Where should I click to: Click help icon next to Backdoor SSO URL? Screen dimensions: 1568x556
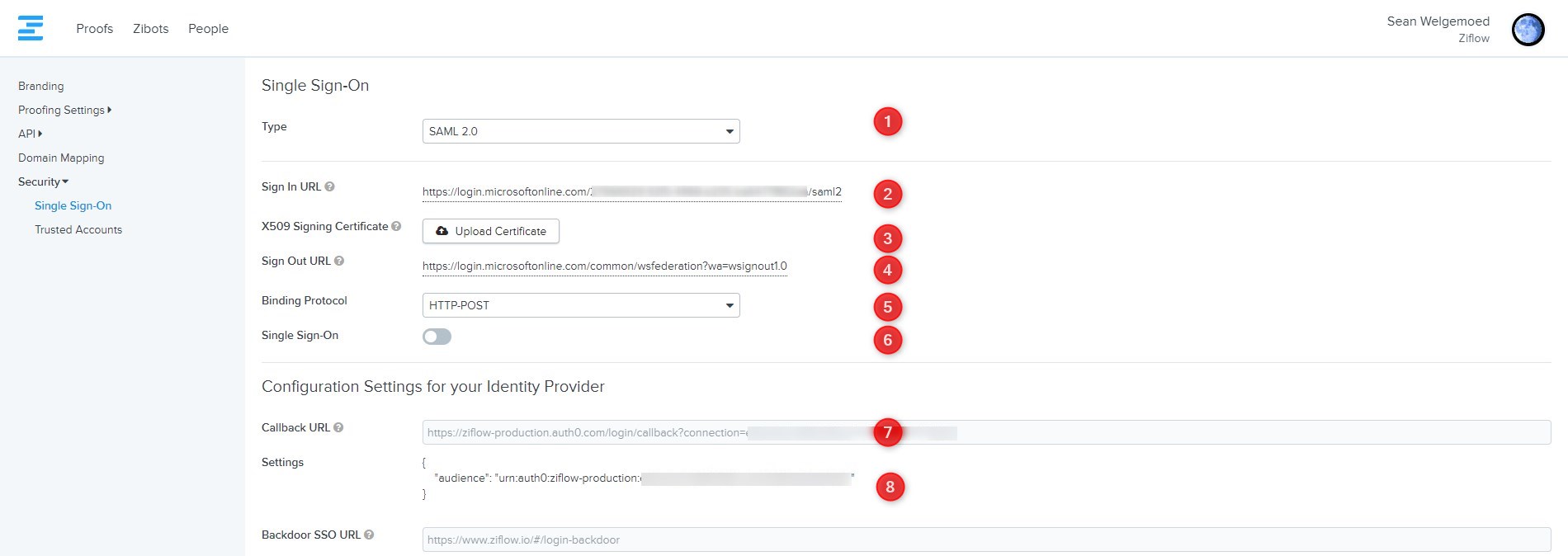coord(369,535)
